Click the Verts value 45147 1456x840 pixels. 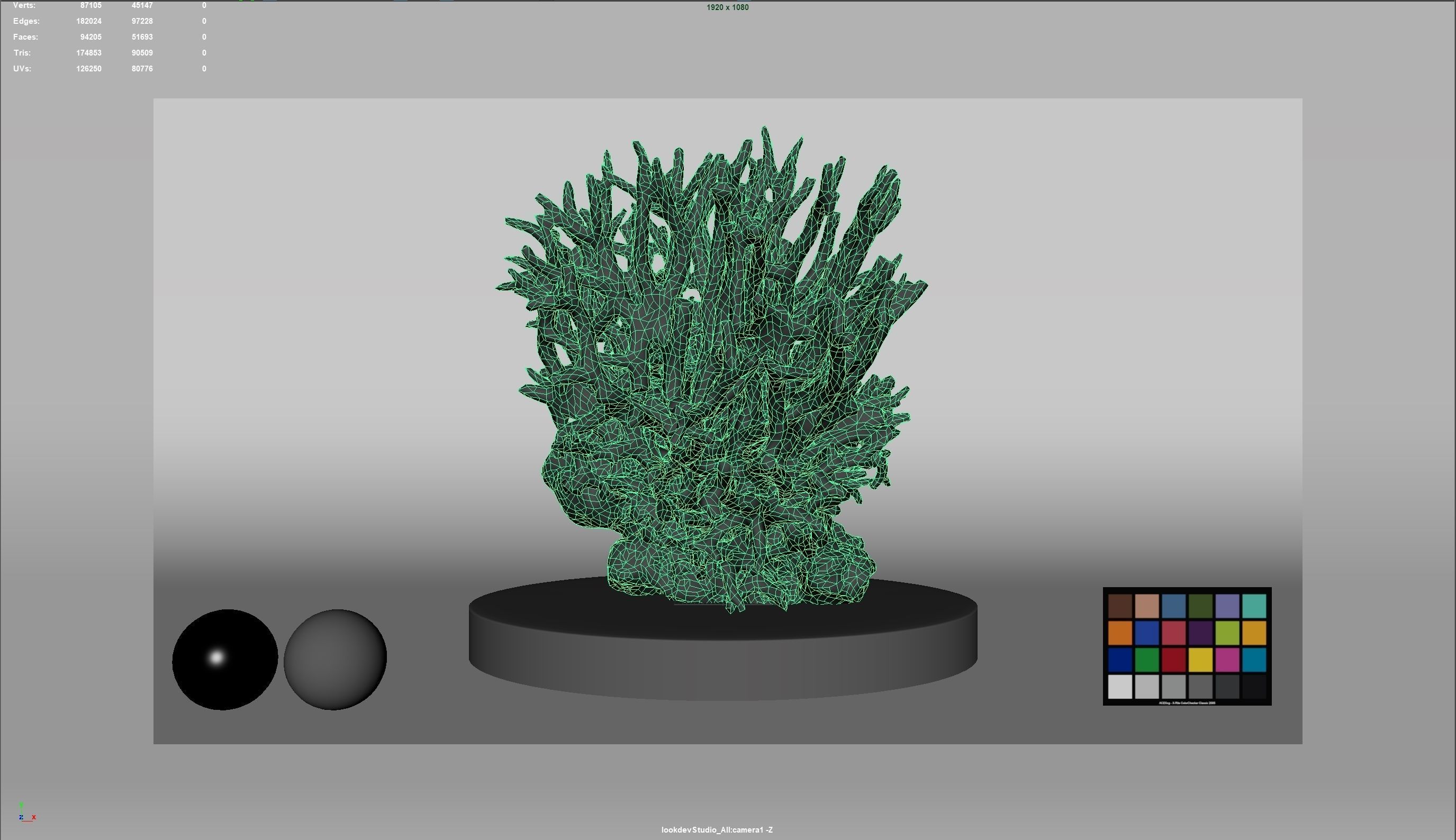(142, 5)
